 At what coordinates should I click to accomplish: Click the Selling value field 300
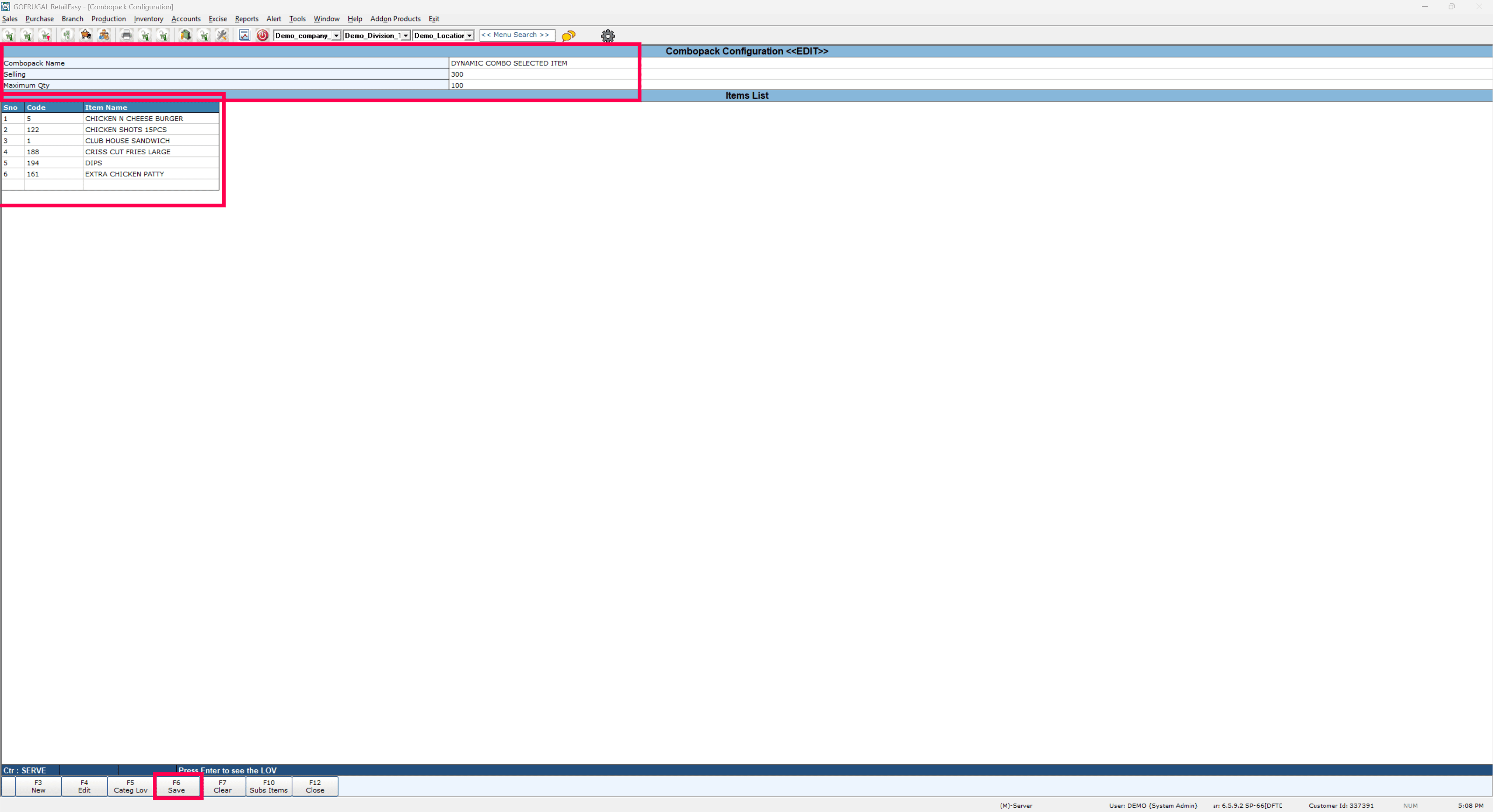[544, 74]
